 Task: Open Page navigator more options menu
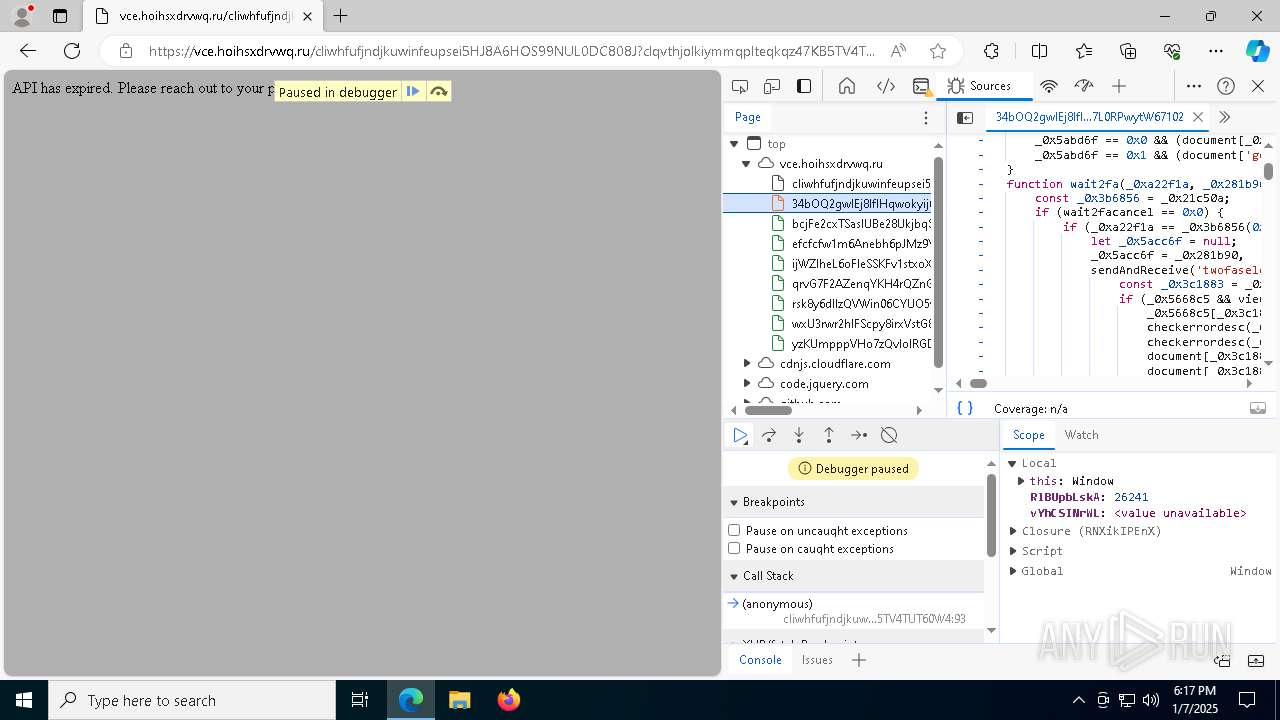pyautogui.click(x=926, y=117)
